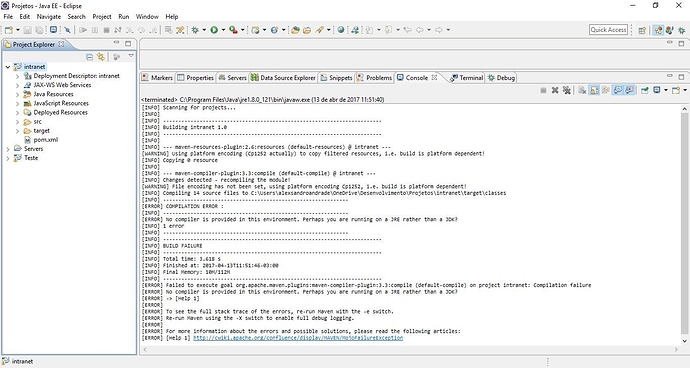Collapse the intranet project node
The width and height of the screenshot is (690, 368).
pyautogui.click(x=8, y=67)
